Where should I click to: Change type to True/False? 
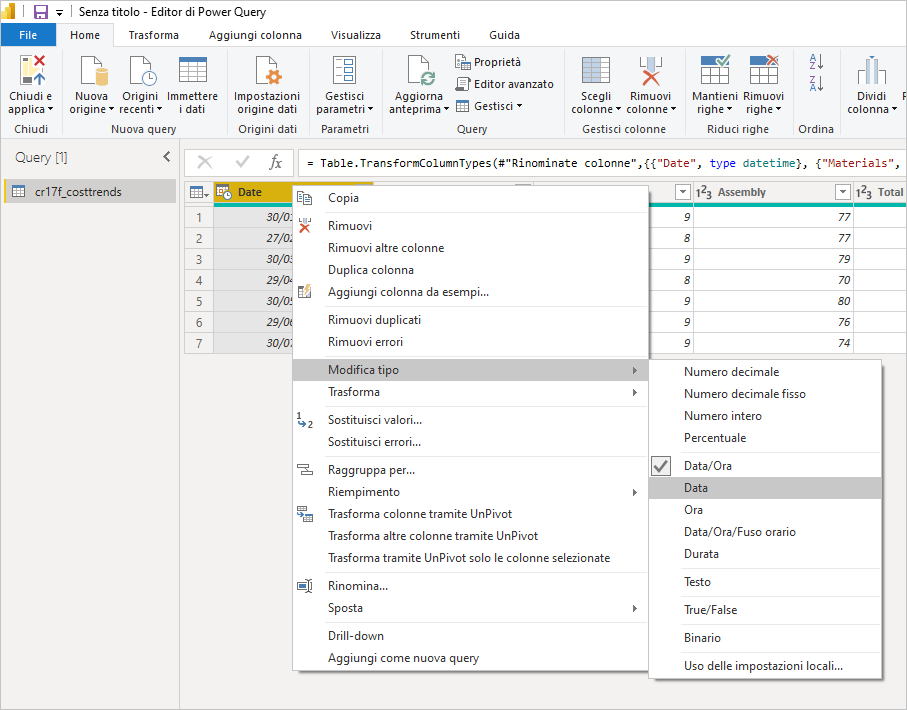point(765,610)
